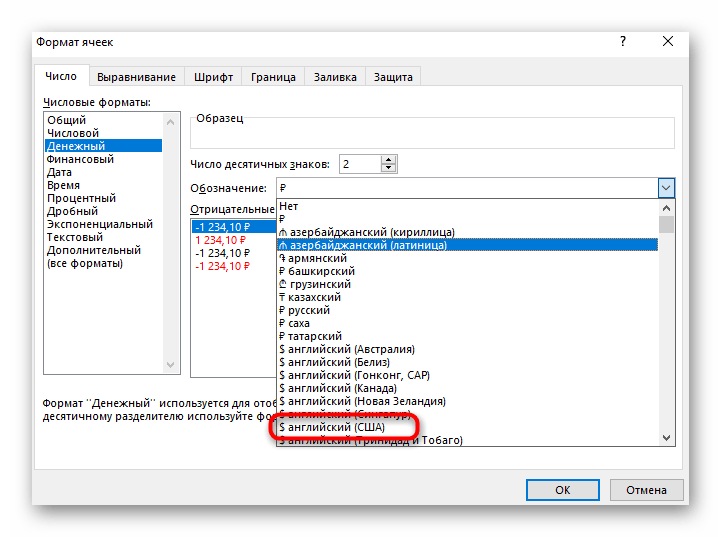Viewport: 721px width, 537px height.
Task: Choose азербайджанский (кириллица) option
Action: click(x=467, y=232)
